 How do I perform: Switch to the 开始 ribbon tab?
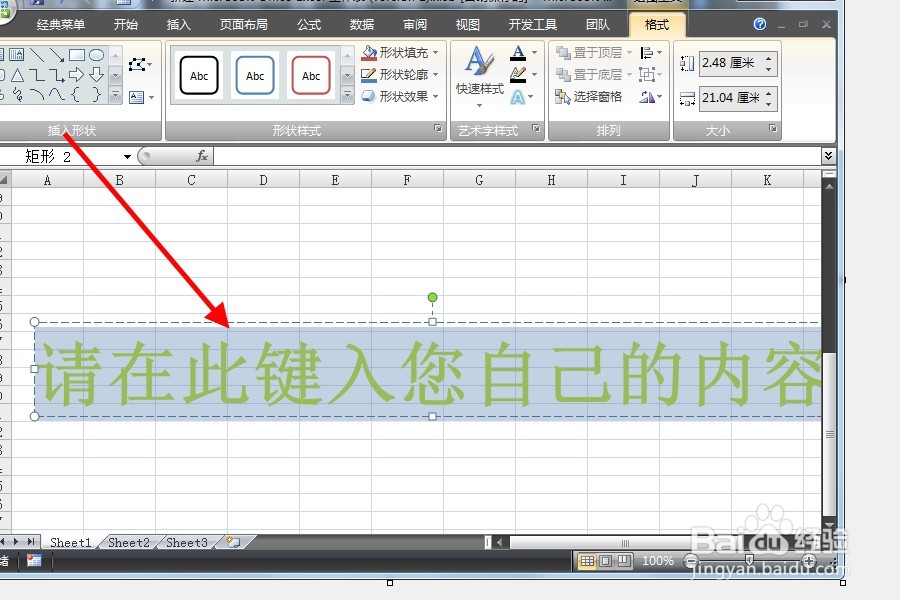click(x=126, y=23)
